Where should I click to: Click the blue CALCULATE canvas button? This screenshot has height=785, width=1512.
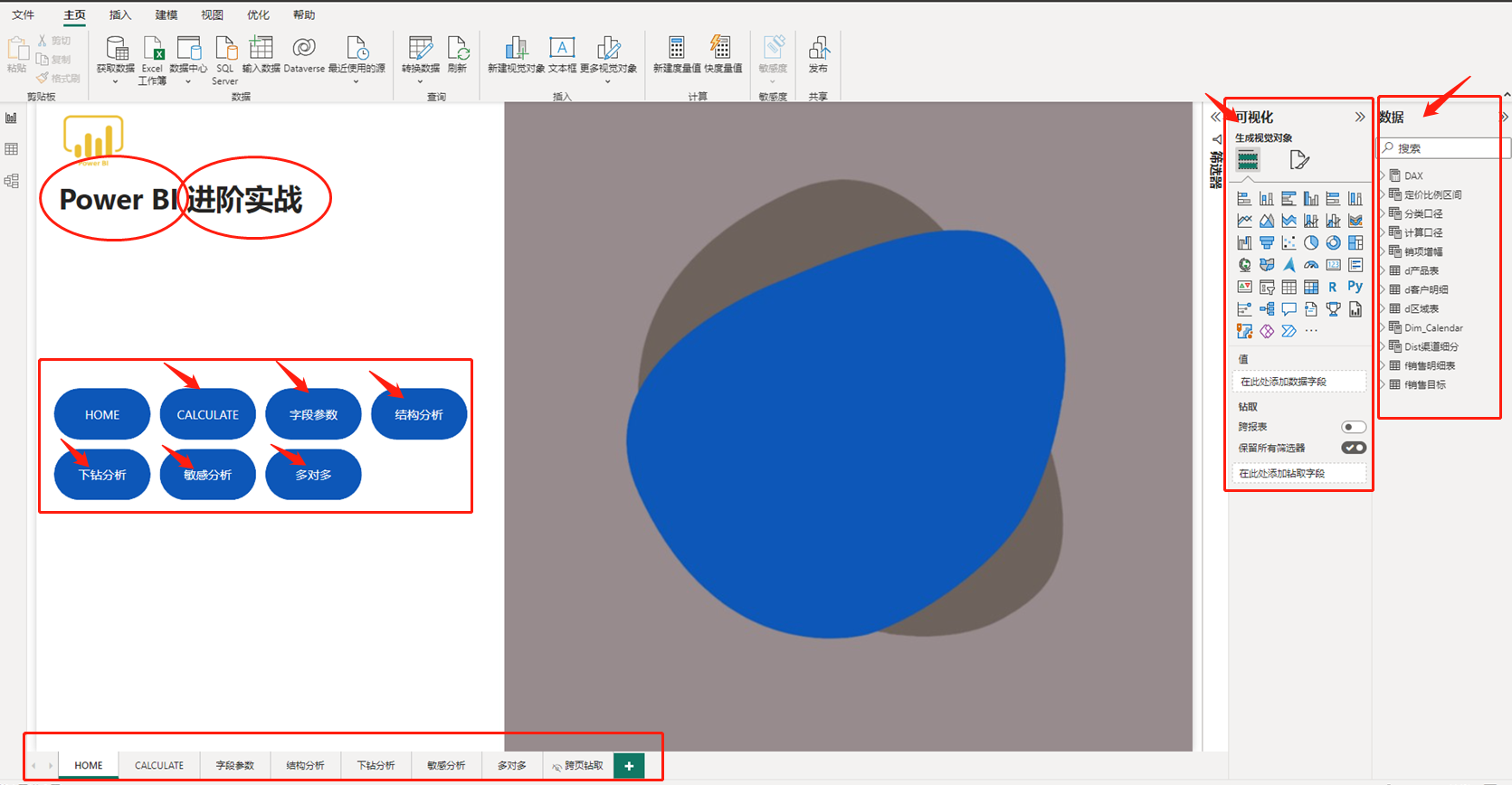click(x=208, y=414)
